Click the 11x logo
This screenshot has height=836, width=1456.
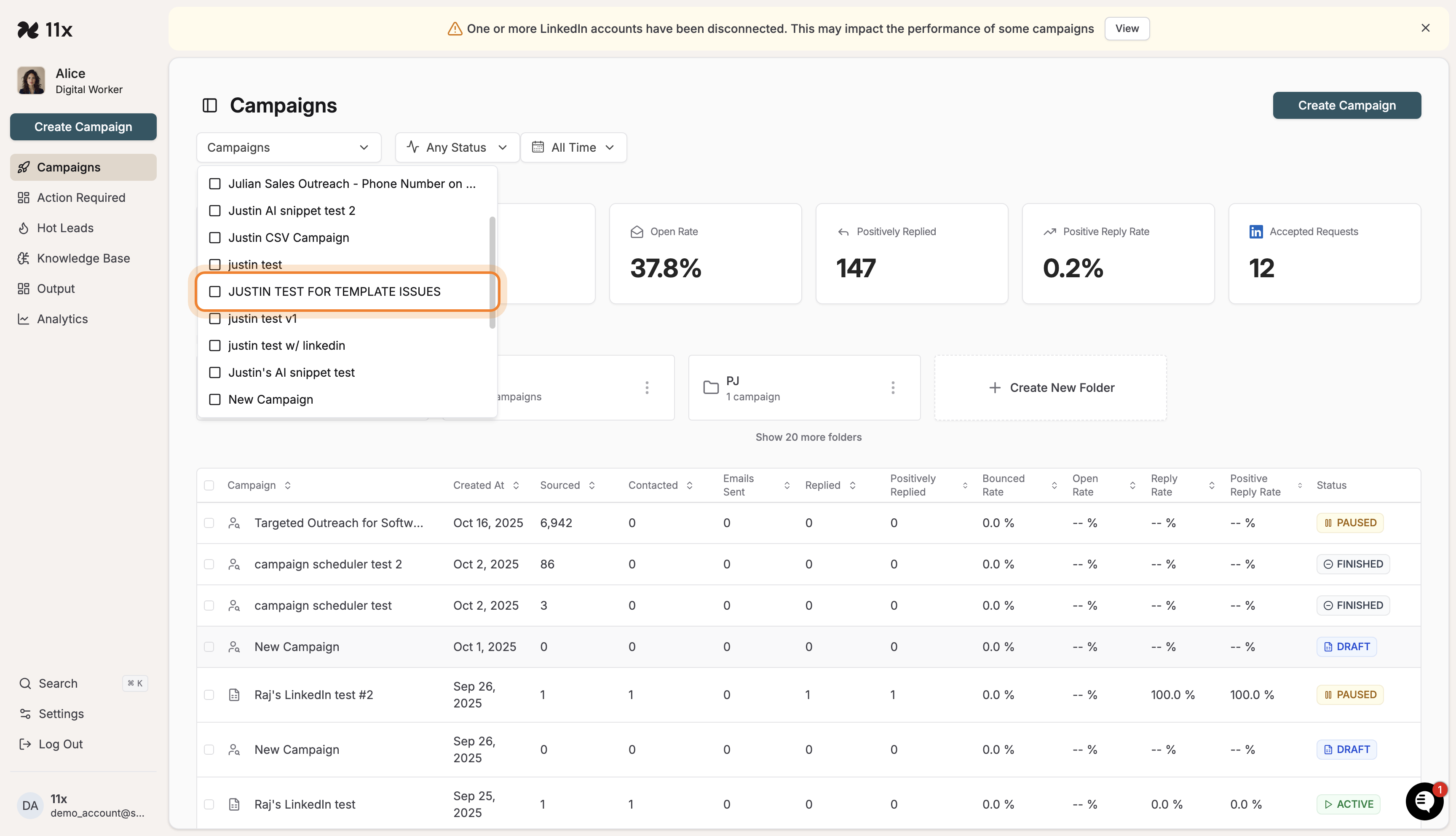pos(45,29)
